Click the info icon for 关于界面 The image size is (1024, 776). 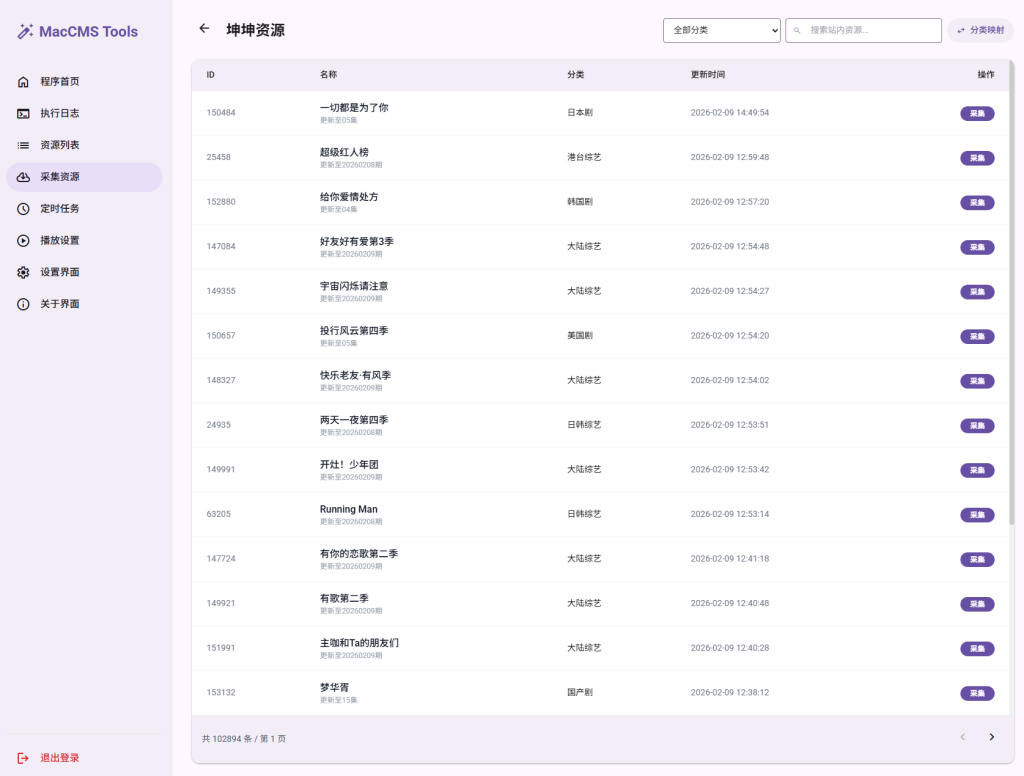tap(23, 305)
